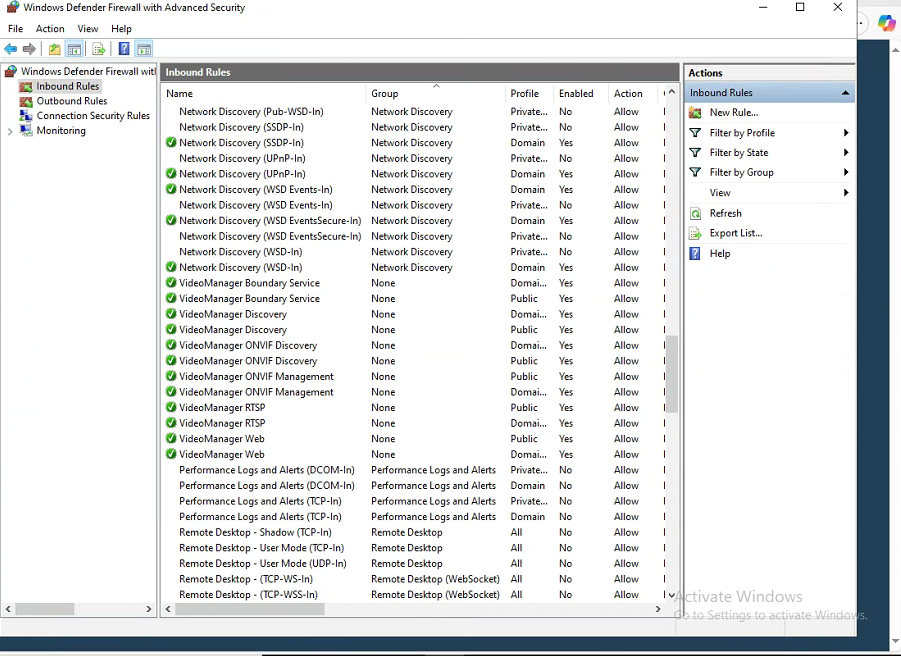Open the File menu
The width and height of the screenshot is (901, 656).
click(x=16, y=29)
